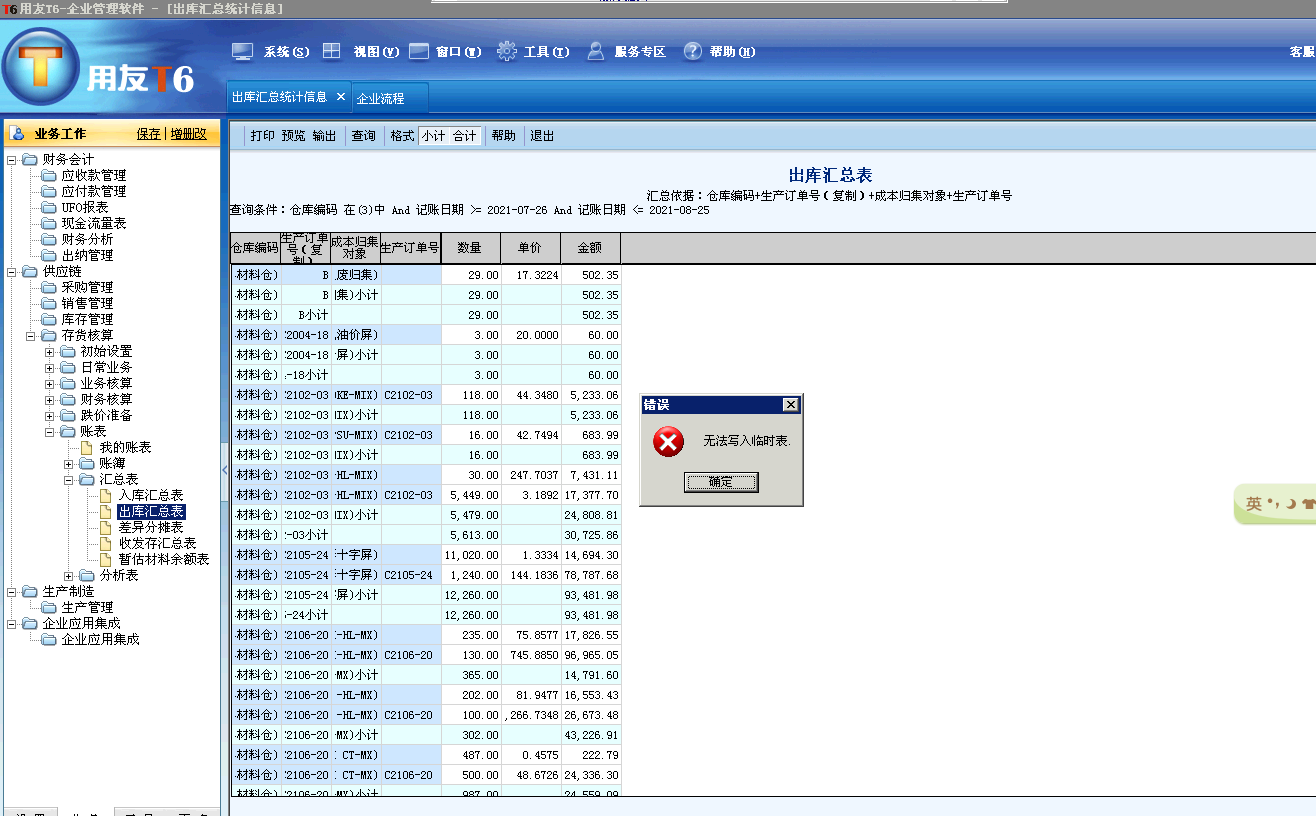The width and height of the screenshot is (1316, 816).
Task: Click the window icon of 窗口 menu
Action: tap(419, 51)
